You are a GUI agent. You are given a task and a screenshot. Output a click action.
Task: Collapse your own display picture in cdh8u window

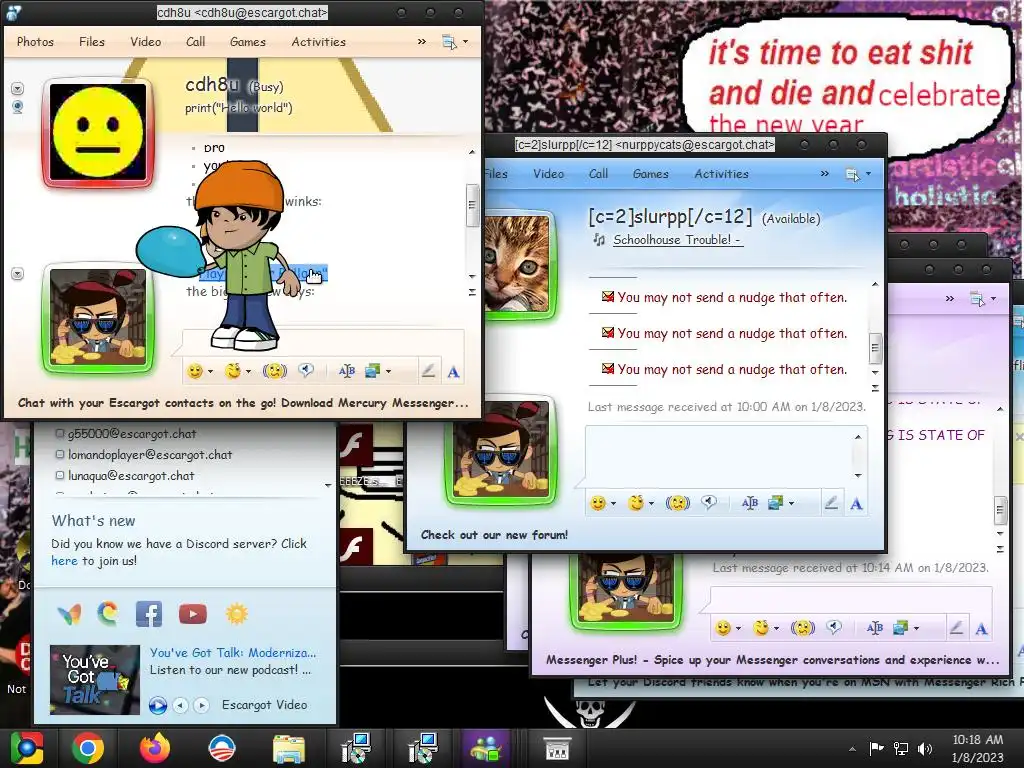tap(18, 274)
